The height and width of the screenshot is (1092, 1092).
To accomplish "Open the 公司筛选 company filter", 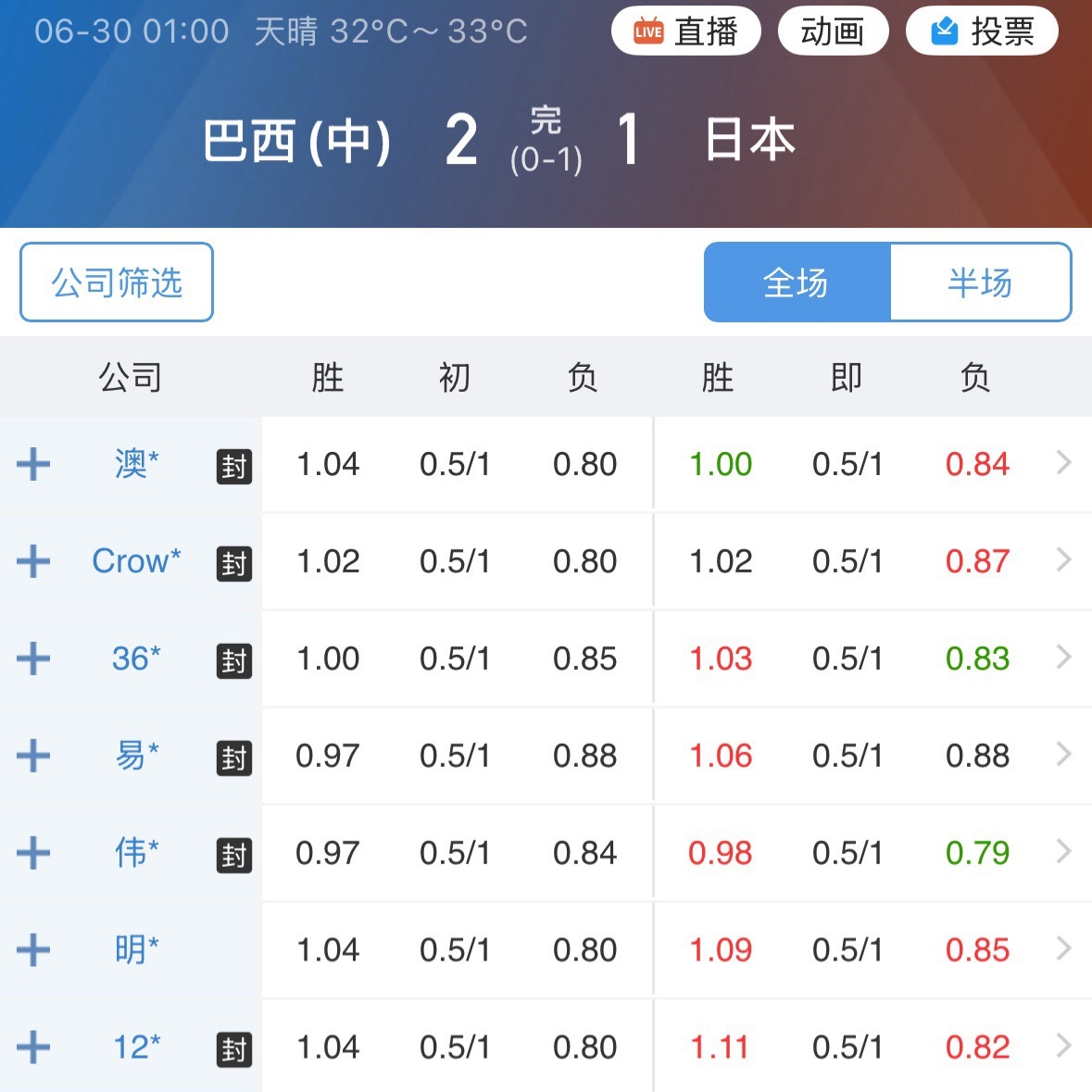I will pyautogui.click(x=117, y=282).
